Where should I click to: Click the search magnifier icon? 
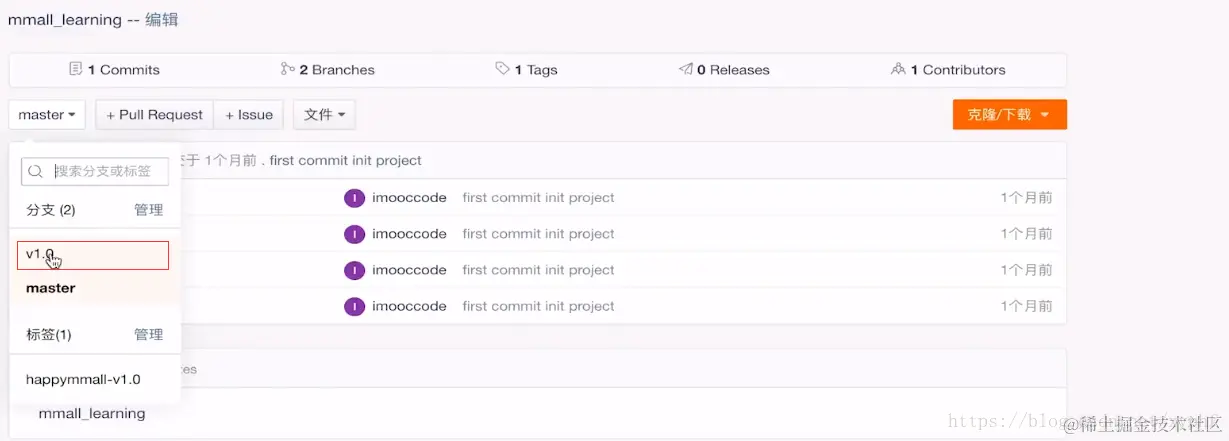[x=36, y=171]
